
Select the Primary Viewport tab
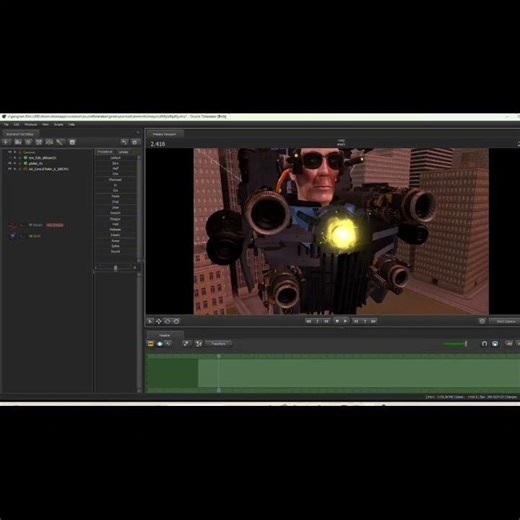point(165,134)
